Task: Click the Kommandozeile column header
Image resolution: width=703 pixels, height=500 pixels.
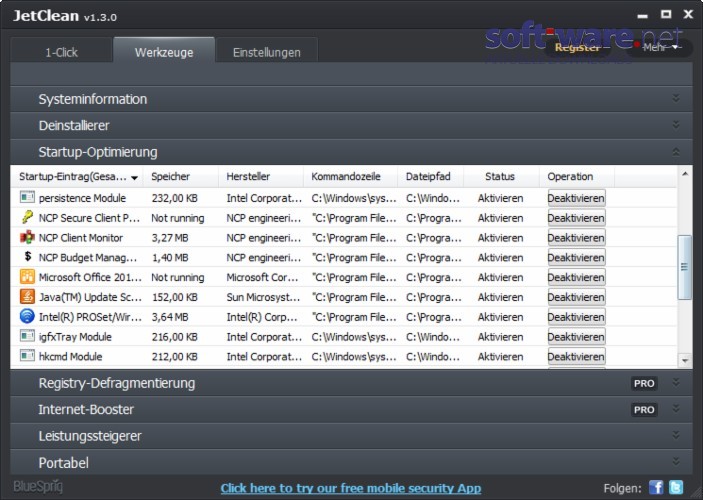Action: coord(351,177)
